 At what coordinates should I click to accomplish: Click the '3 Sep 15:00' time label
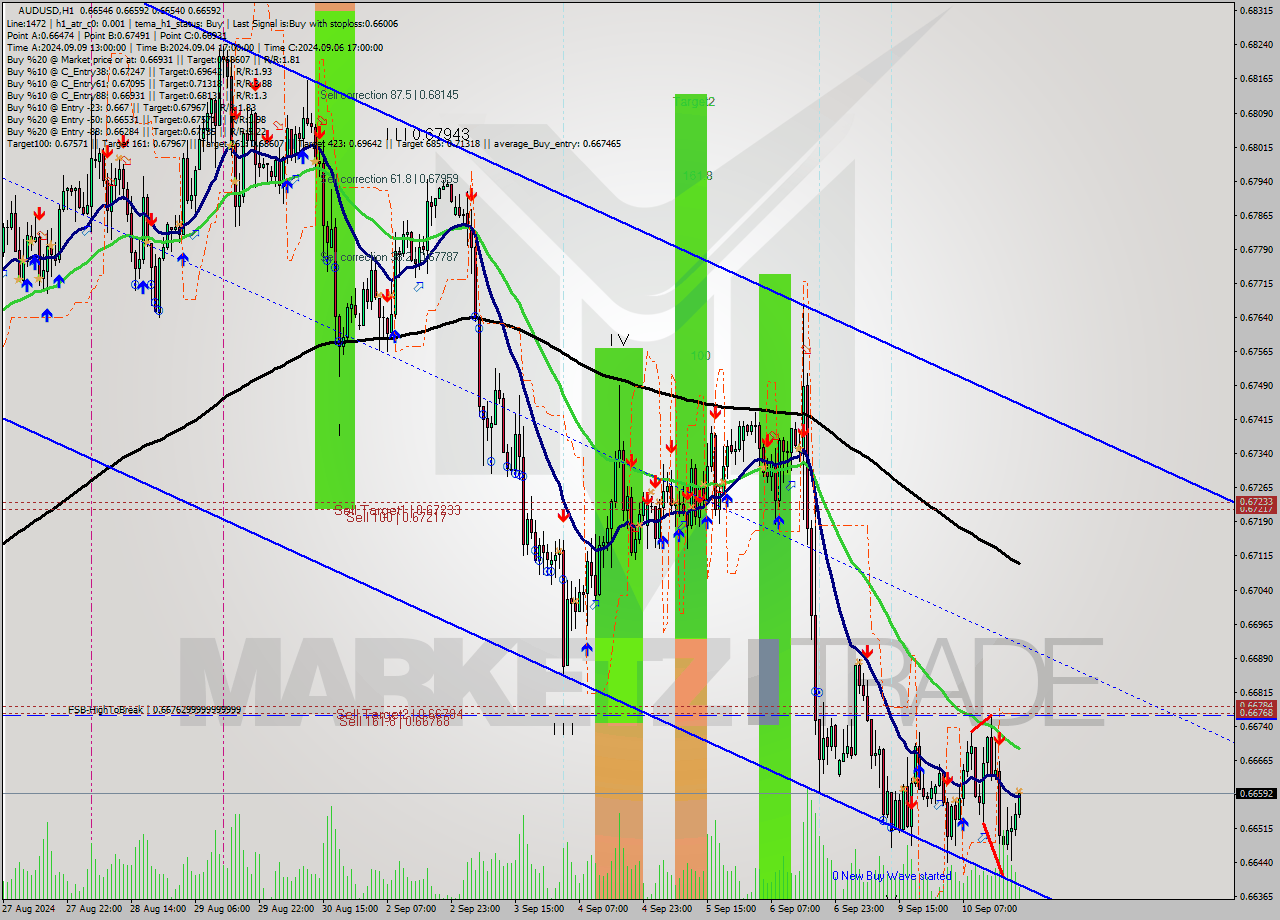pos(539,909)
